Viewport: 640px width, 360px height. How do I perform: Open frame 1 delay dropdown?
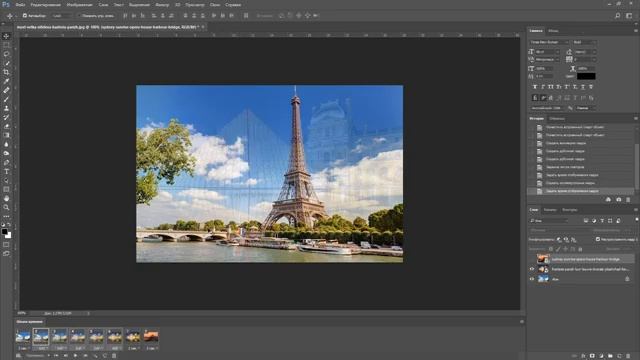(23, 348)
